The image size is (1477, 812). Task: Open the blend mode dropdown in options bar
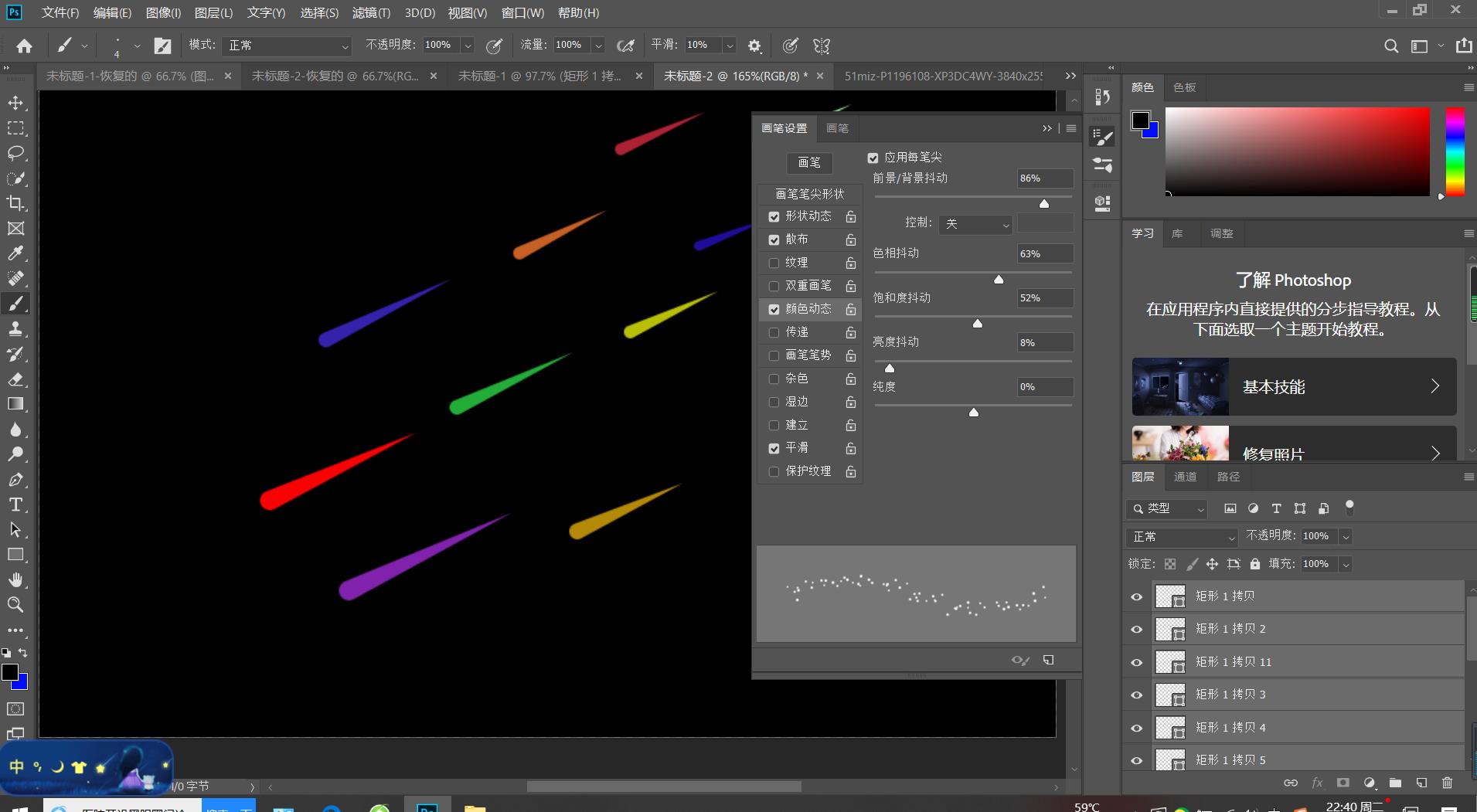[x=287, y=46]
